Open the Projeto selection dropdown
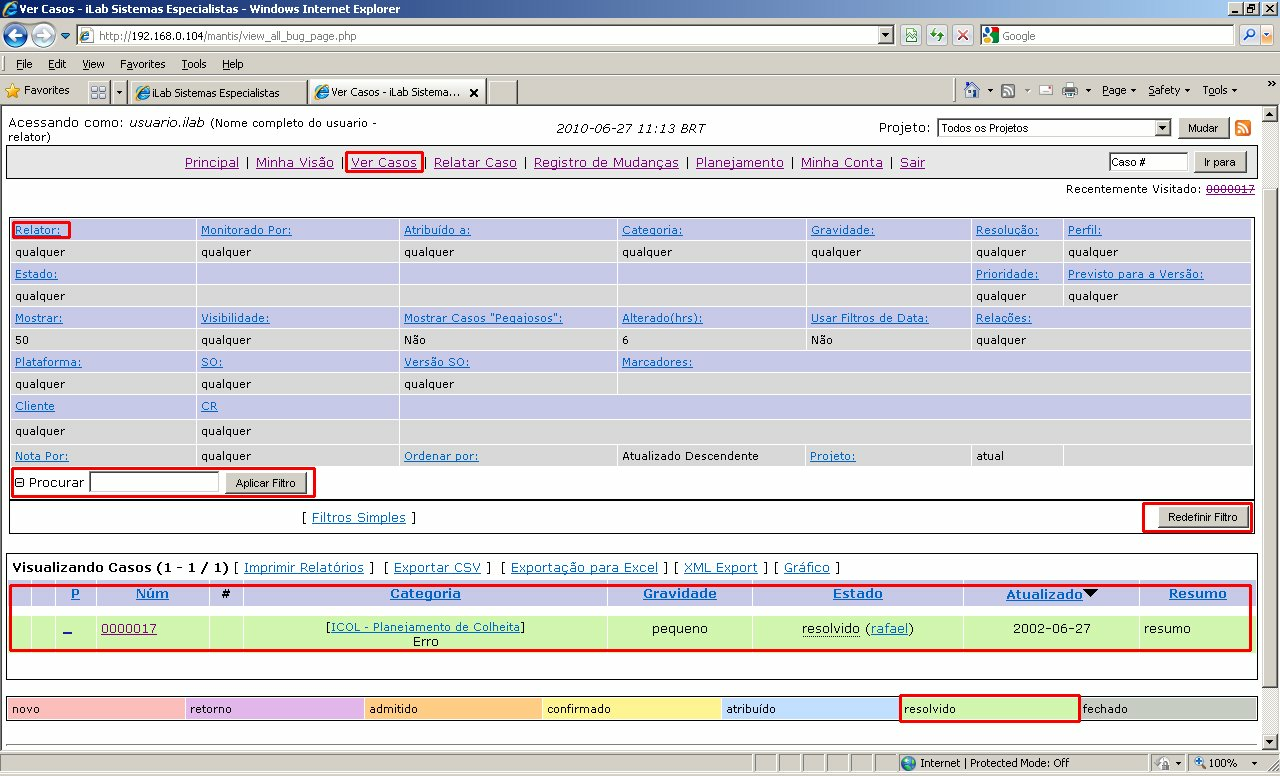 [1162, 128]
